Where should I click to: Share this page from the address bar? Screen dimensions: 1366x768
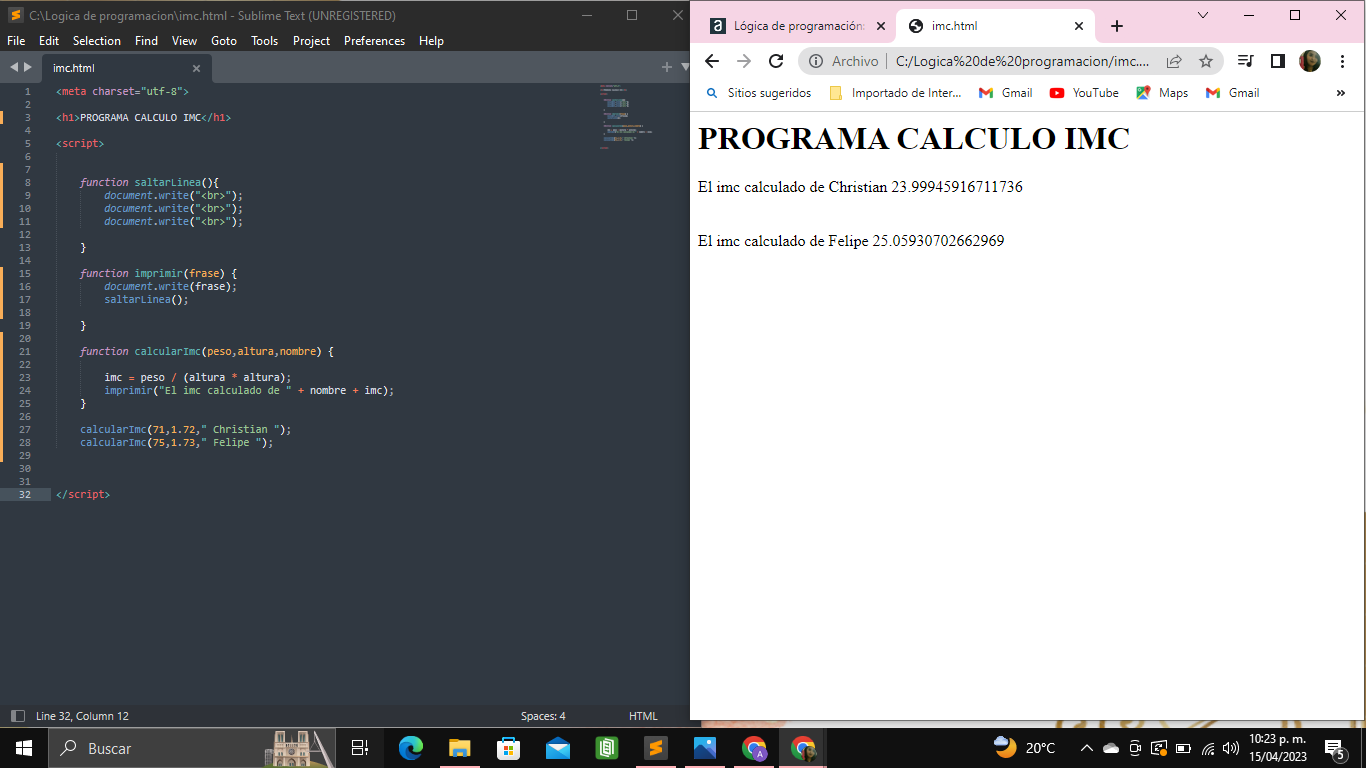click(1174, 61)
